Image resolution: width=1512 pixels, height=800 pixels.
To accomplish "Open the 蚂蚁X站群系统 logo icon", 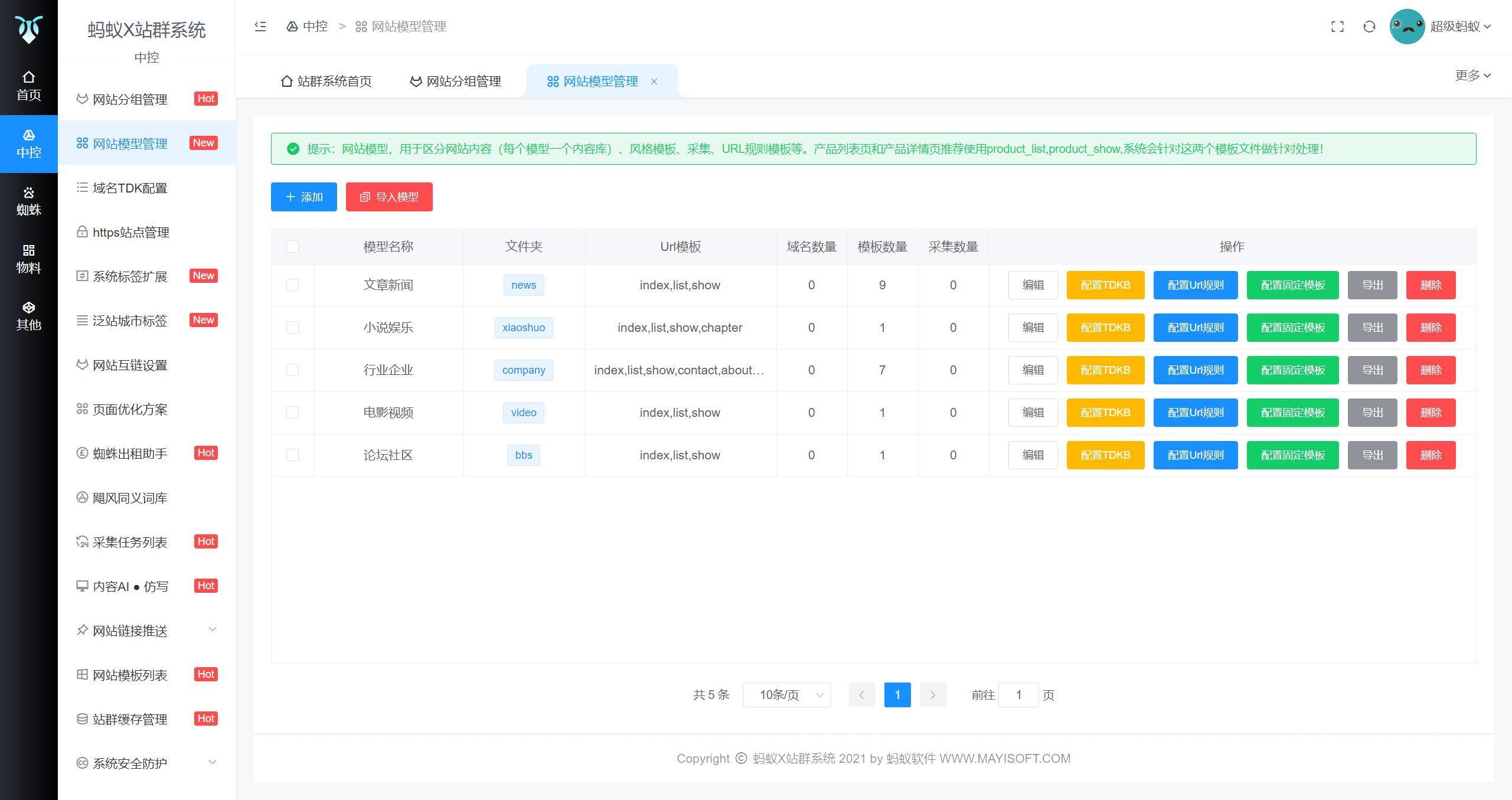I will pyautogui.click(x=28, y=30).
